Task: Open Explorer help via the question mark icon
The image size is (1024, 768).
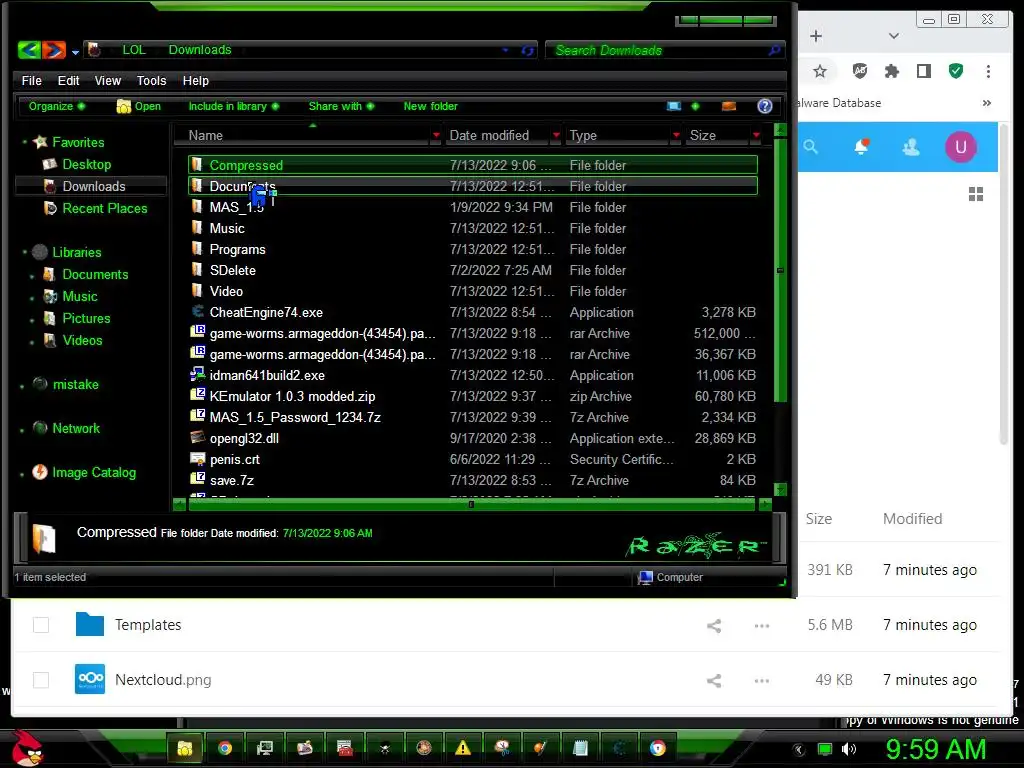Action: (x=765, y=106)
